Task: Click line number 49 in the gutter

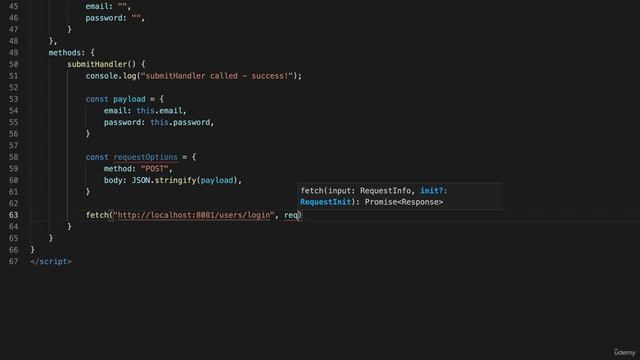Action: pyautogui.click(x=13, y=53)
